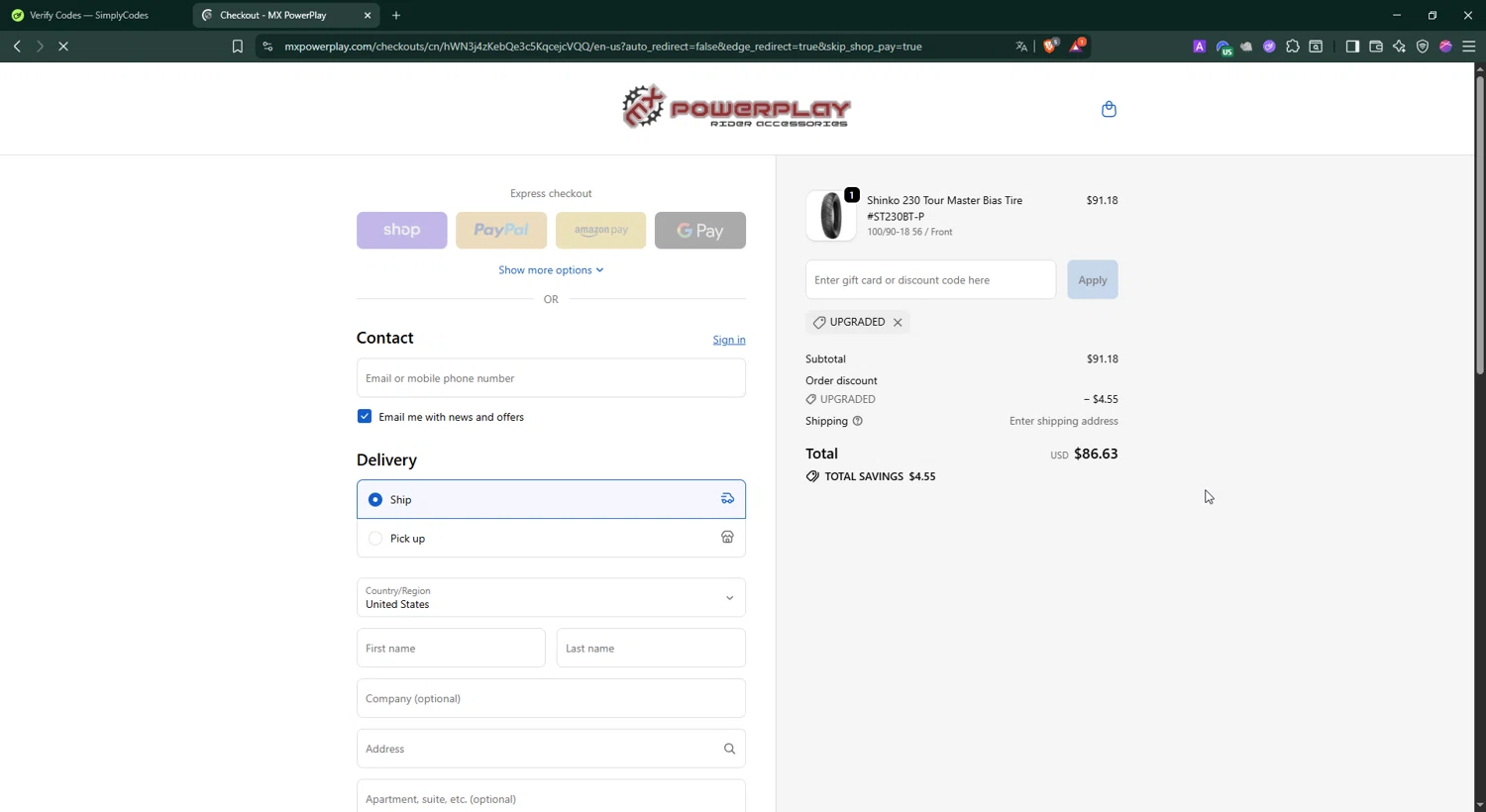
Task: Click the TOTAL SAVINGS $4.55 text
Action: 880,476
